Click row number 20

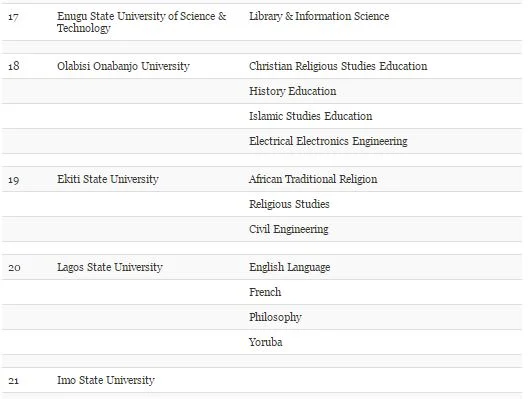[x=14, y=268]
